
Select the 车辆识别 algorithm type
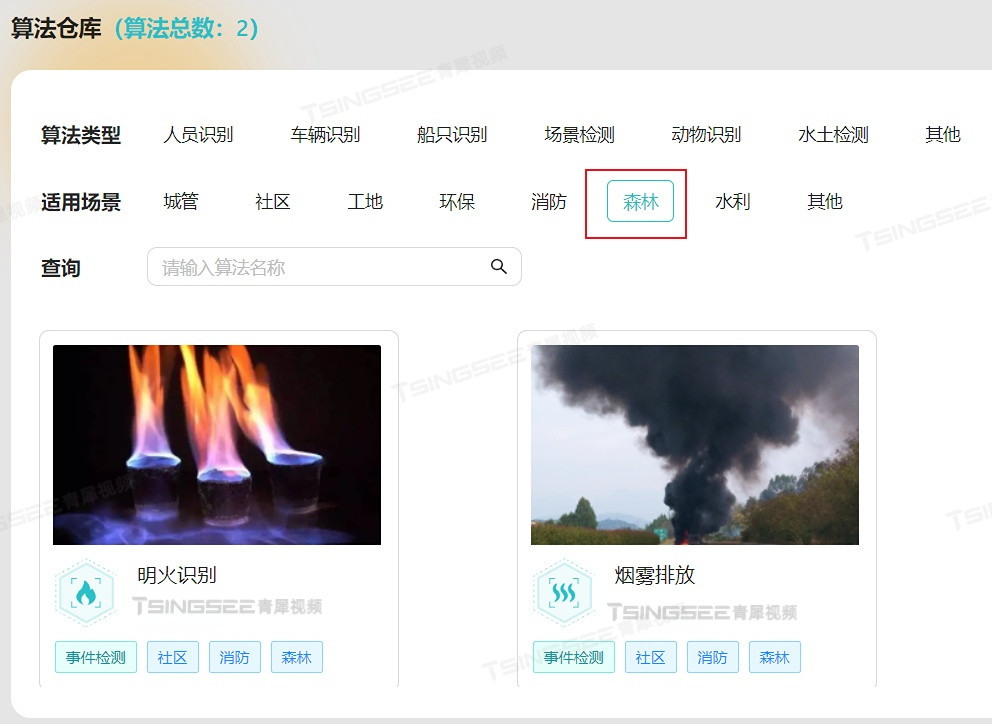pos(325,135)
